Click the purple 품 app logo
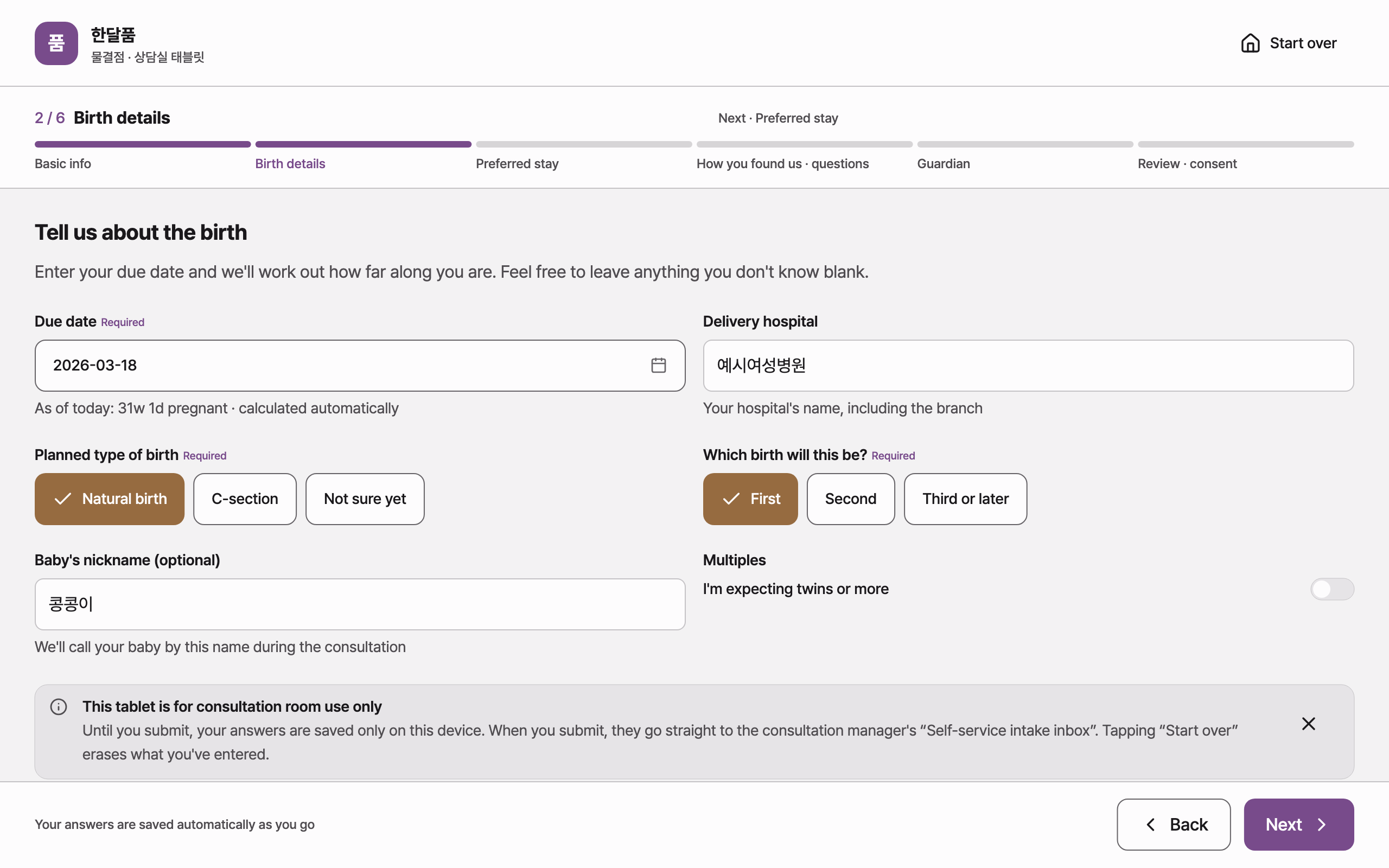 point(56,43)
